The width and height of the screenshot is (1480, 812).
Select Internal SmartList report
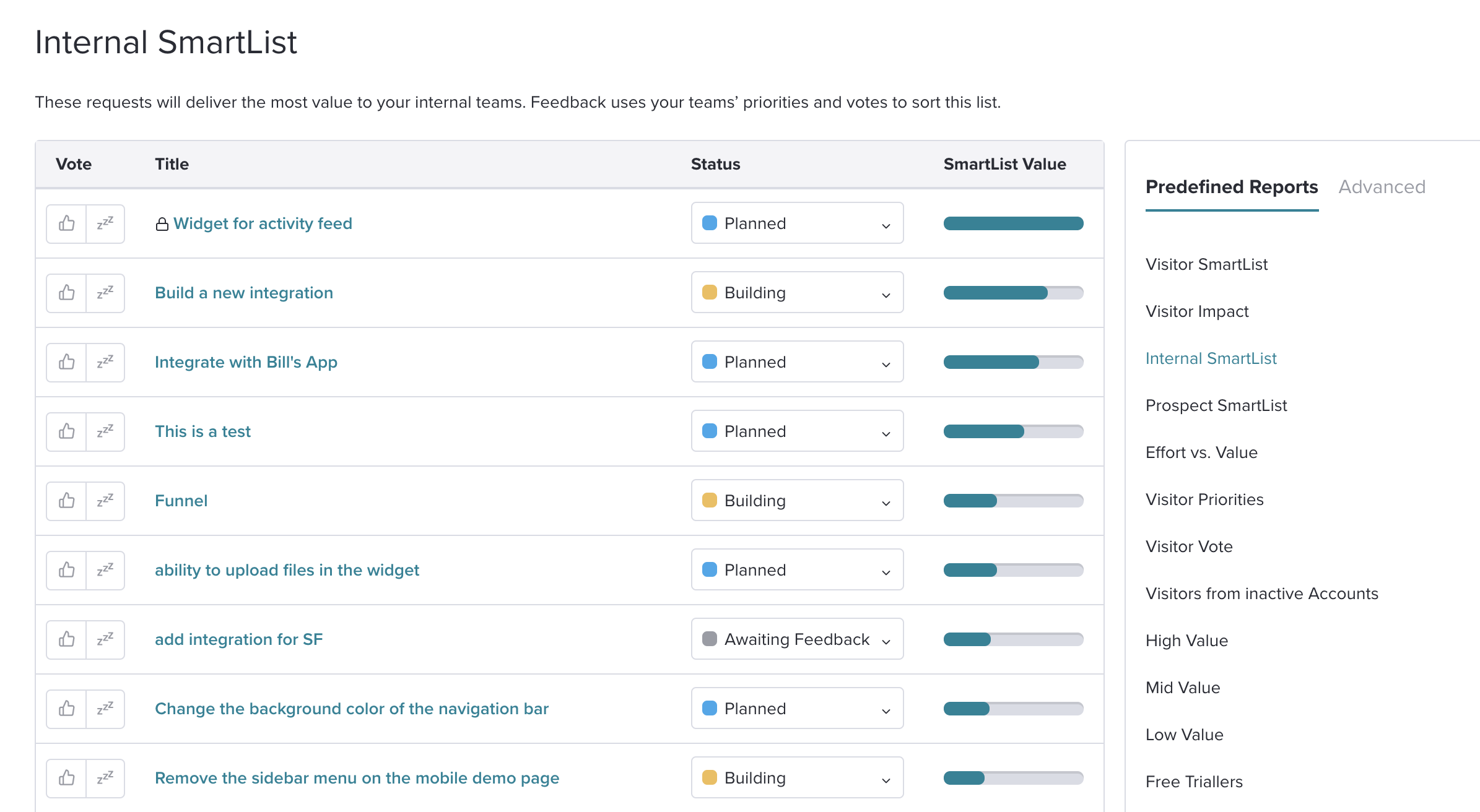[x=1211, y=358]
